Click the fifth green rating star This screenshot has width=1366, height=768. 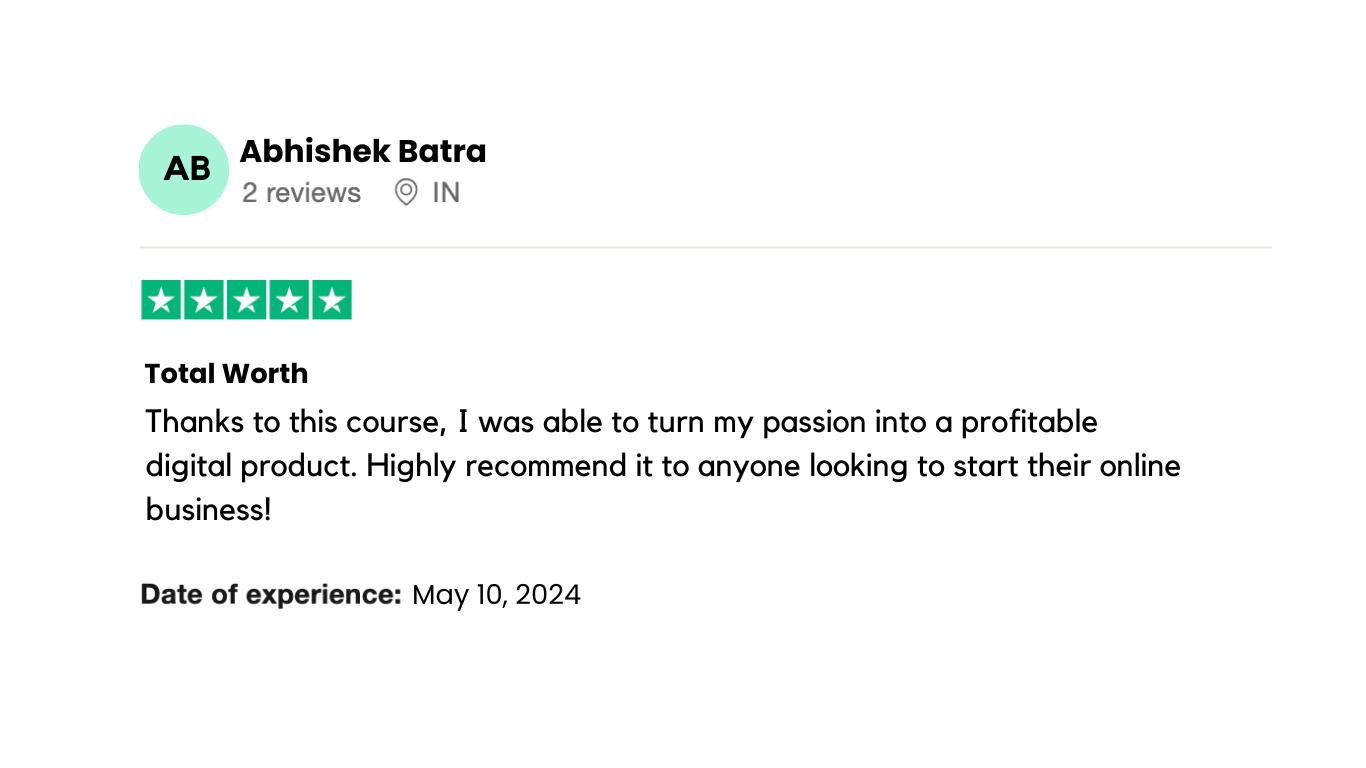pos(332,300)
